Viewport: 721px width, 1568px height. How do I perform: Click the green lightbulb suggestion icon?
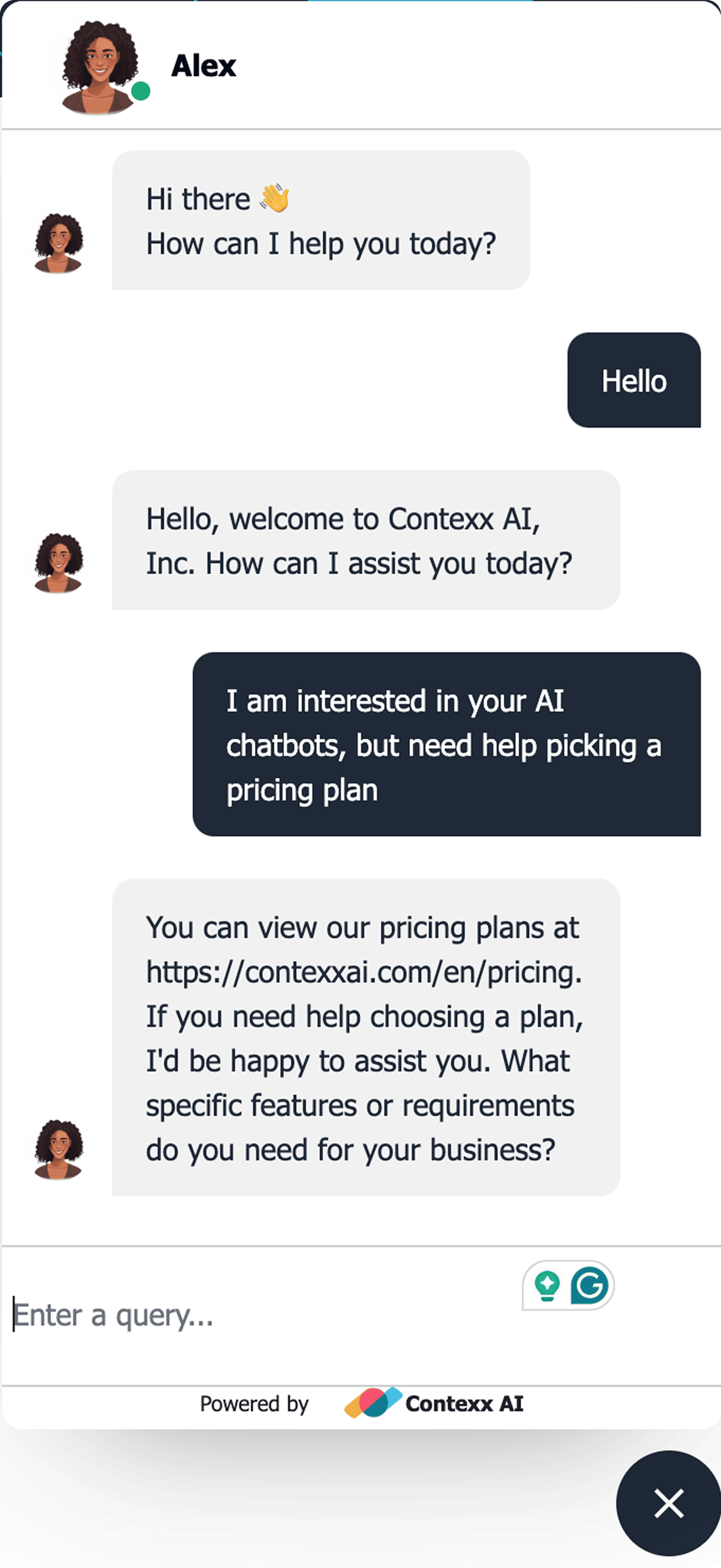pos(547,1285)
